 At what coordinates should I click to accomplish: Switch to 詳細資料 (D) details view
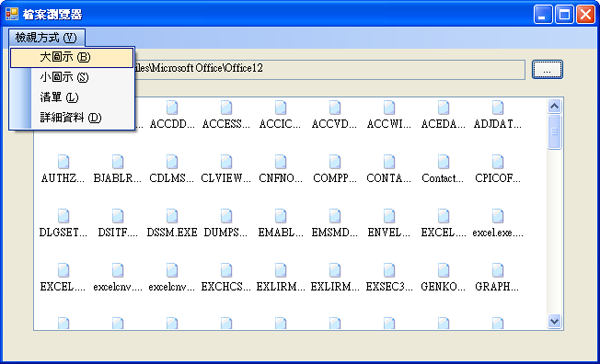[x=72, y=118]
